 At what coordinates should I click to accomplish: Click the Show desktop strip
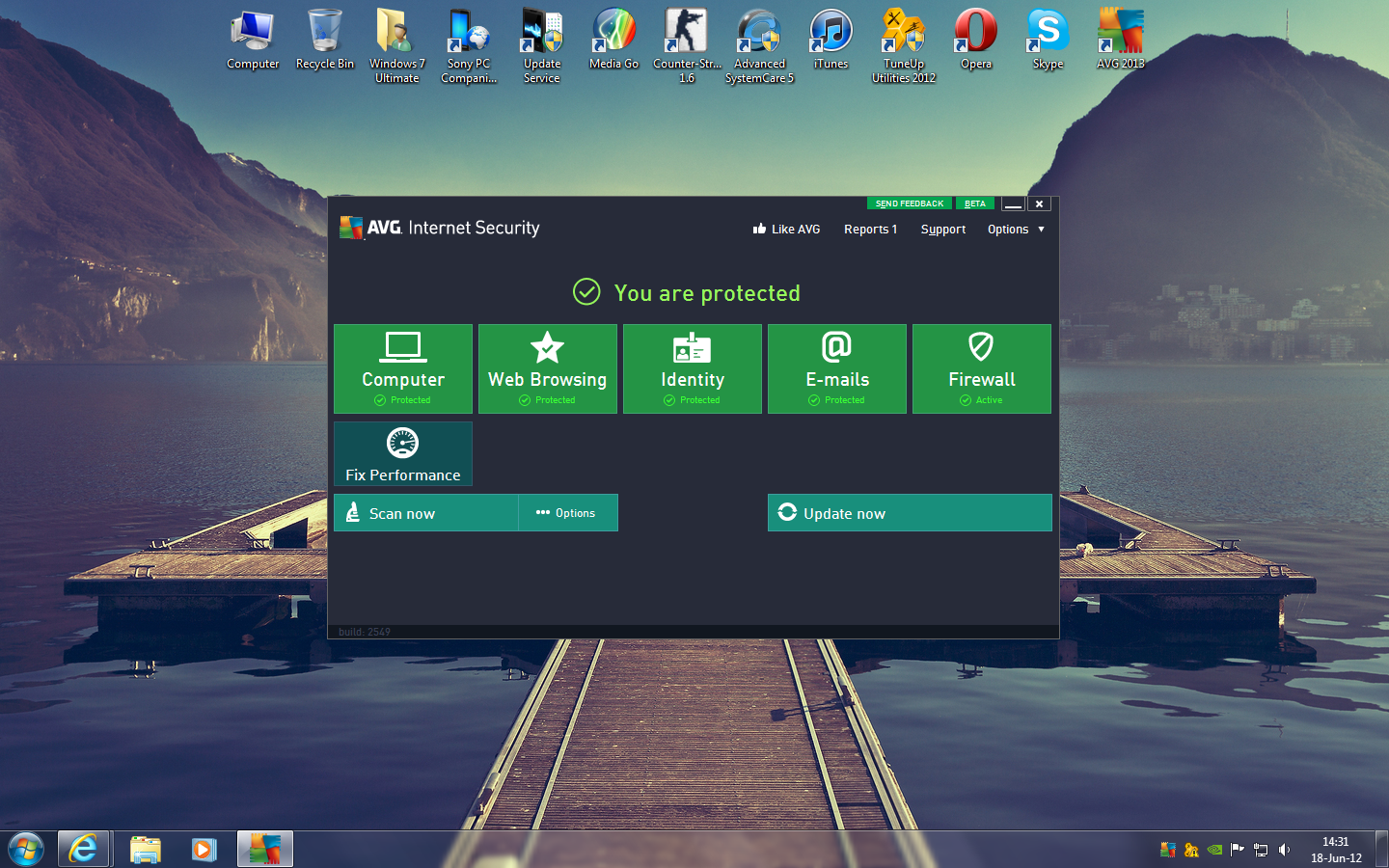[x=1381, y=850]
